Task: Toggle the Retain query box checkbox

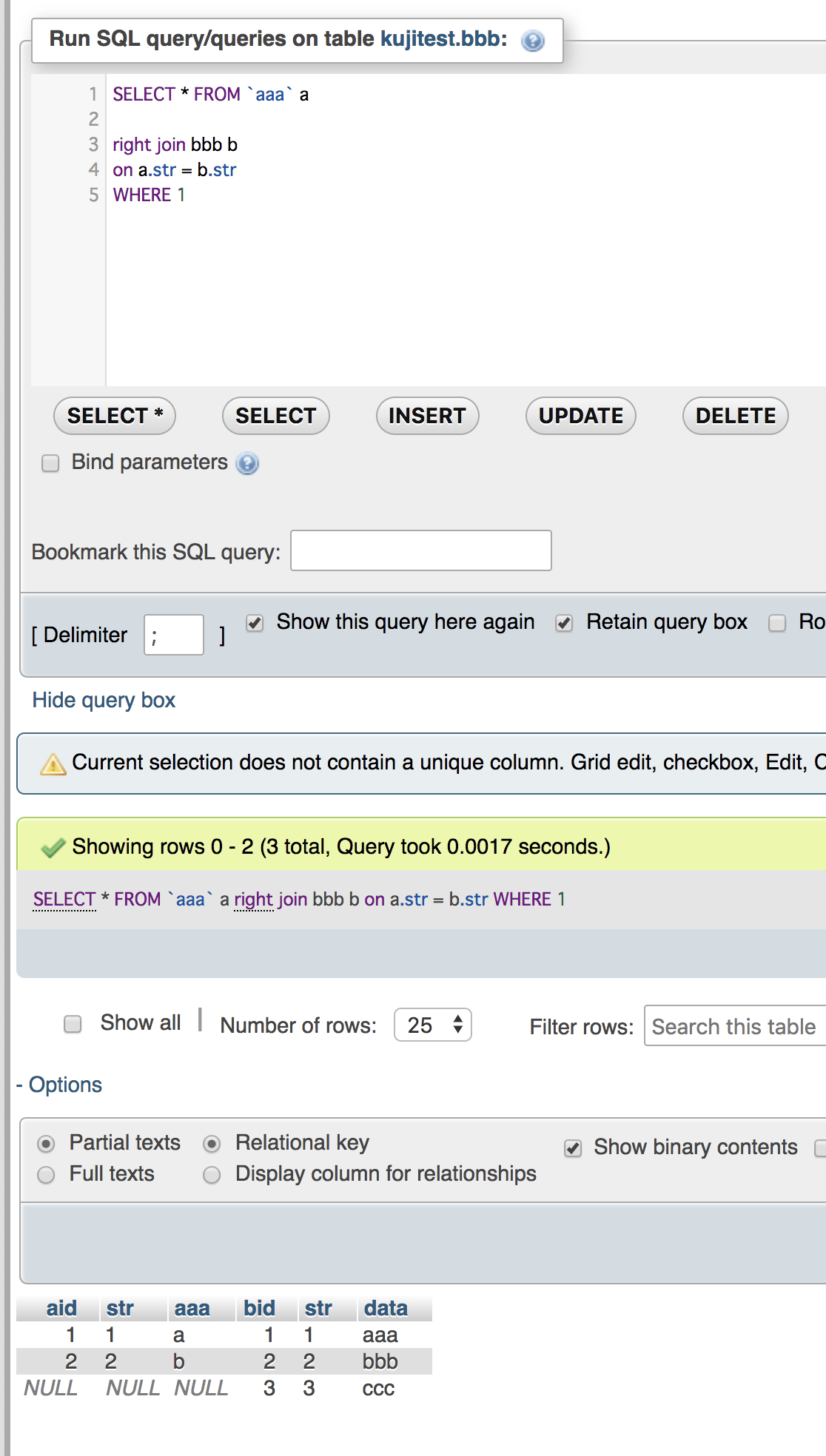Action: 565,623
